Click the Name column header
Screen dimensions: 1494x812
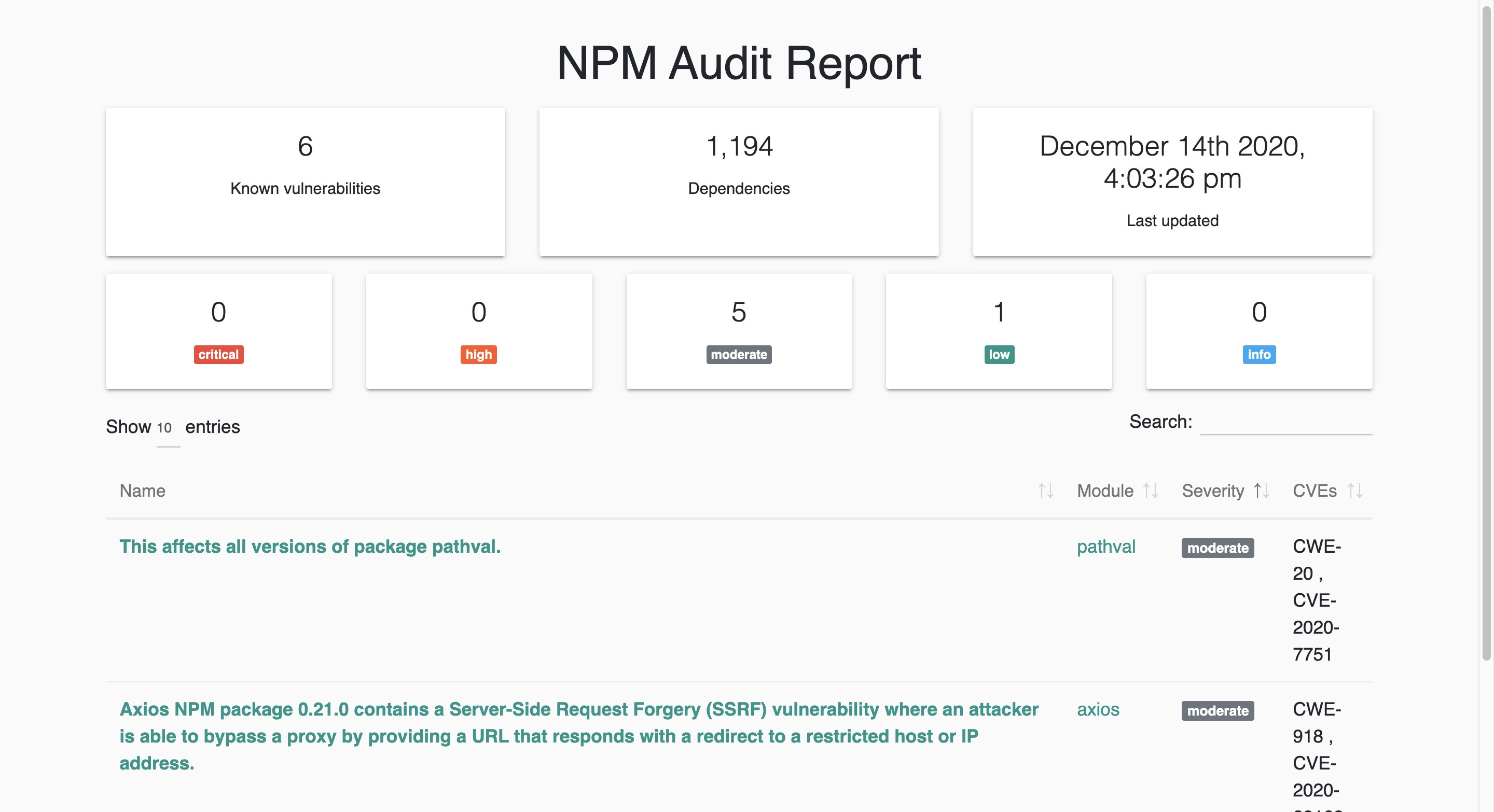point(143,491)
